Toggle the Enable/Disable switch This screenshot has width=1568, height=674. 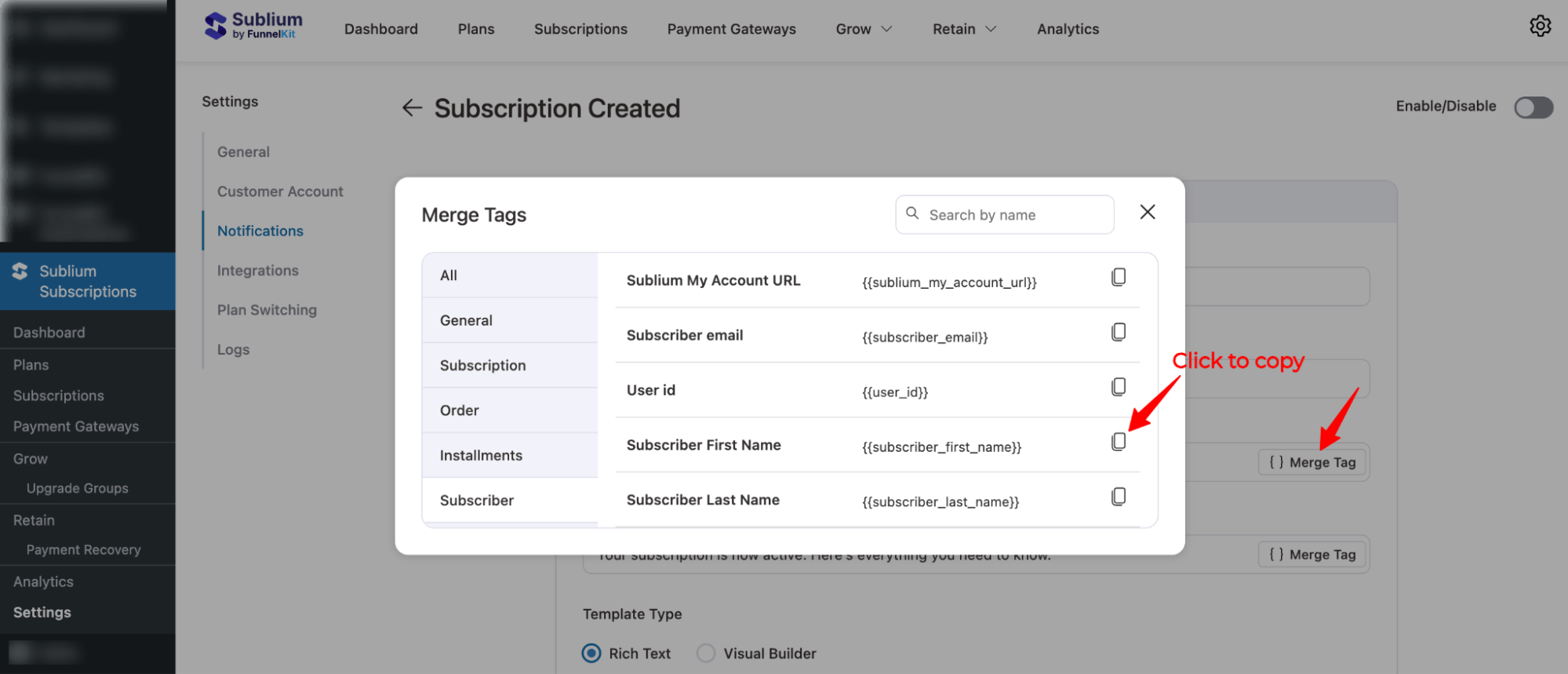tap(1533, 107)
